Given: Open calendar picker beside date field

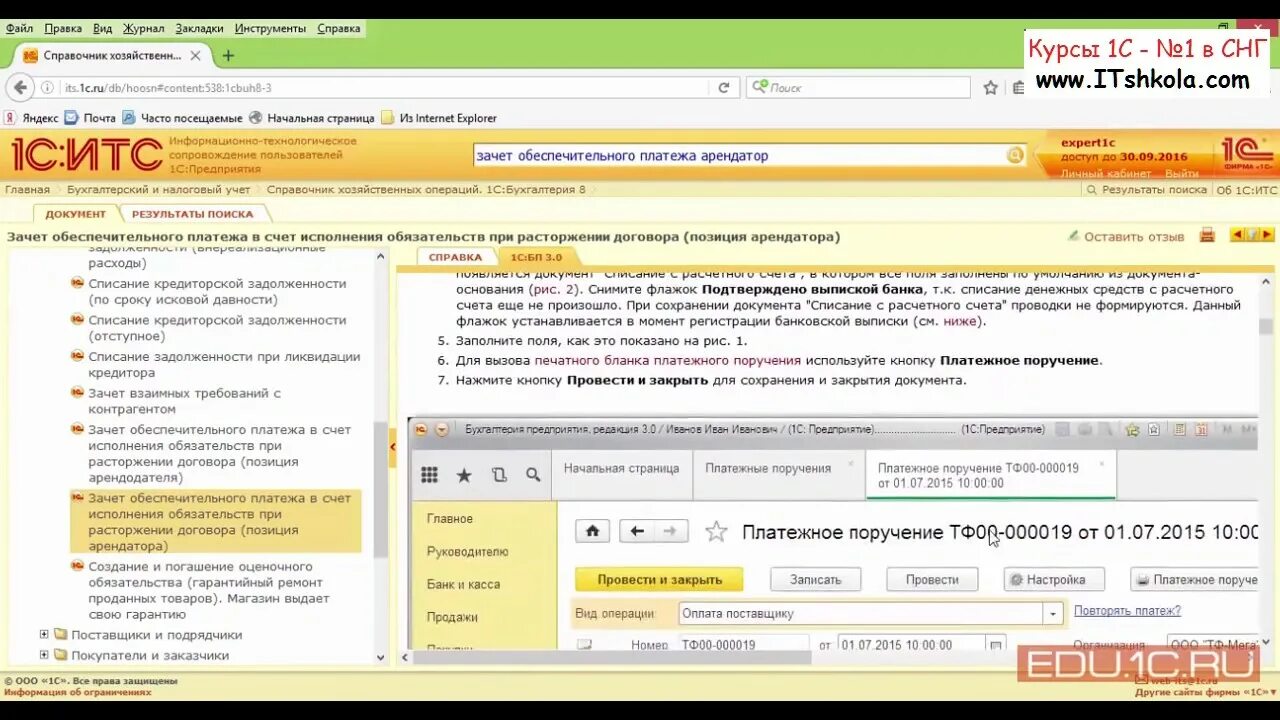Looking at the screenshot, I should (995, 645).
